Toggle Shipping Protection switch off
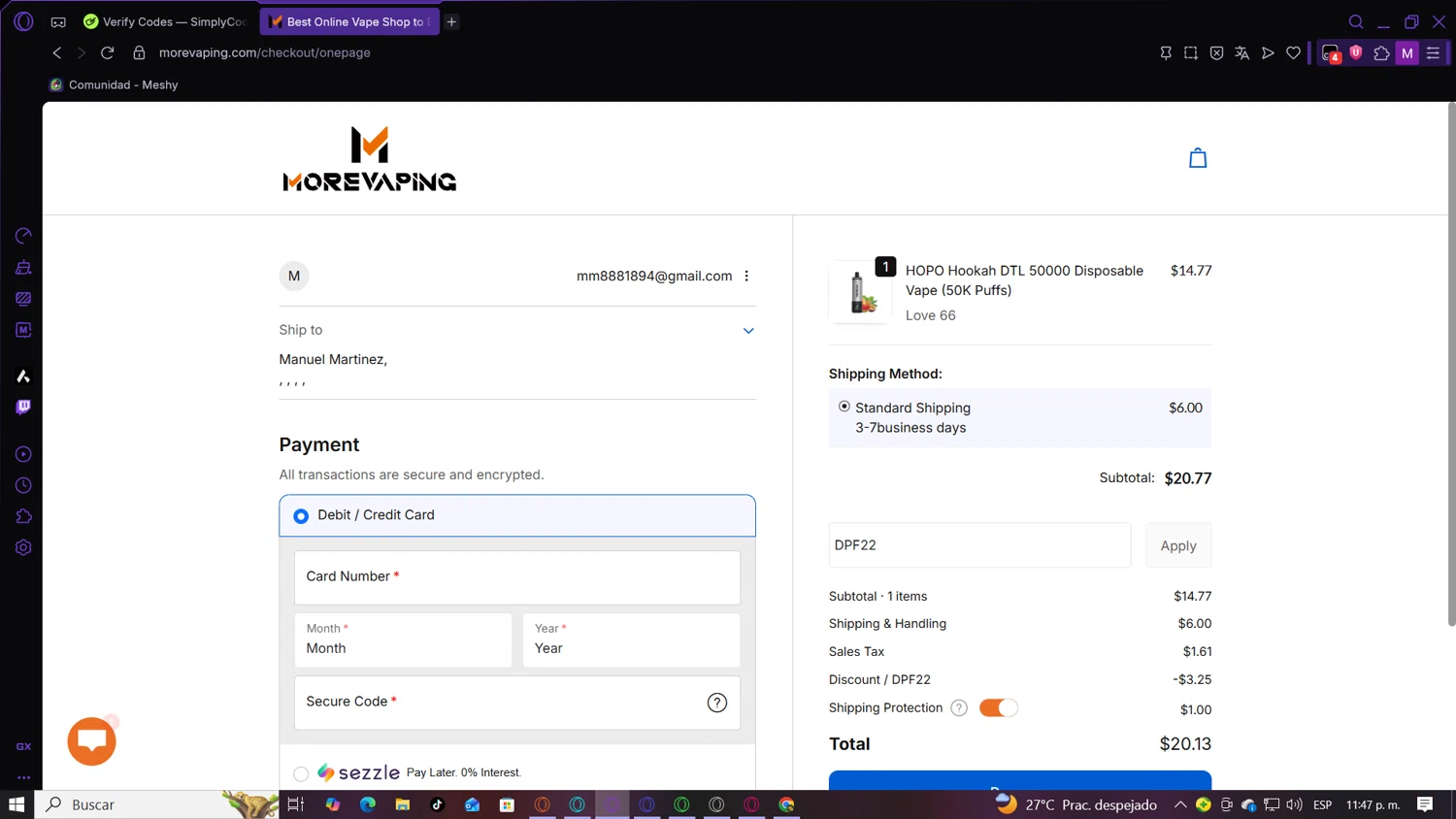The image size is (1456, 819). pos(998,708)
